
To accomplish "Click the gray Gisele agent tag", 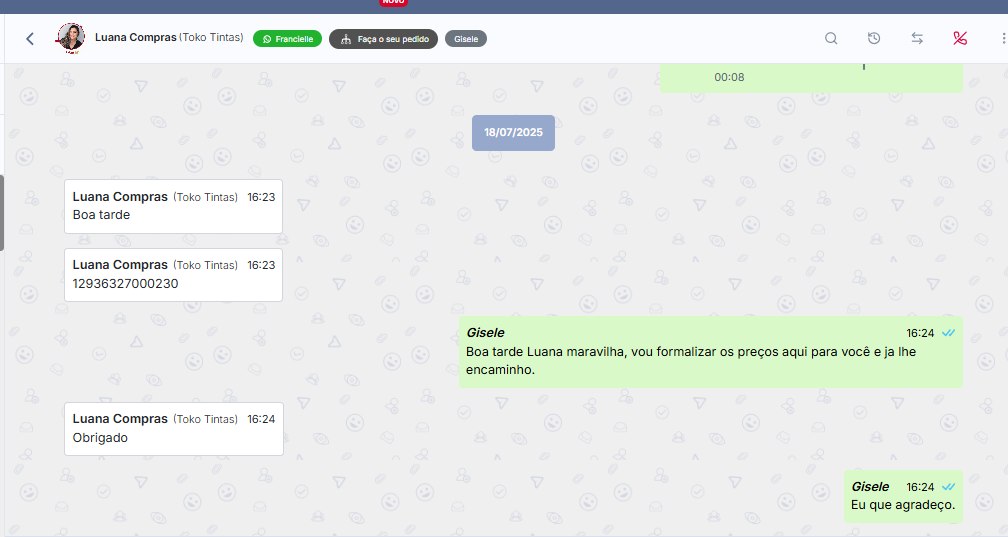I will click(466, 39).
